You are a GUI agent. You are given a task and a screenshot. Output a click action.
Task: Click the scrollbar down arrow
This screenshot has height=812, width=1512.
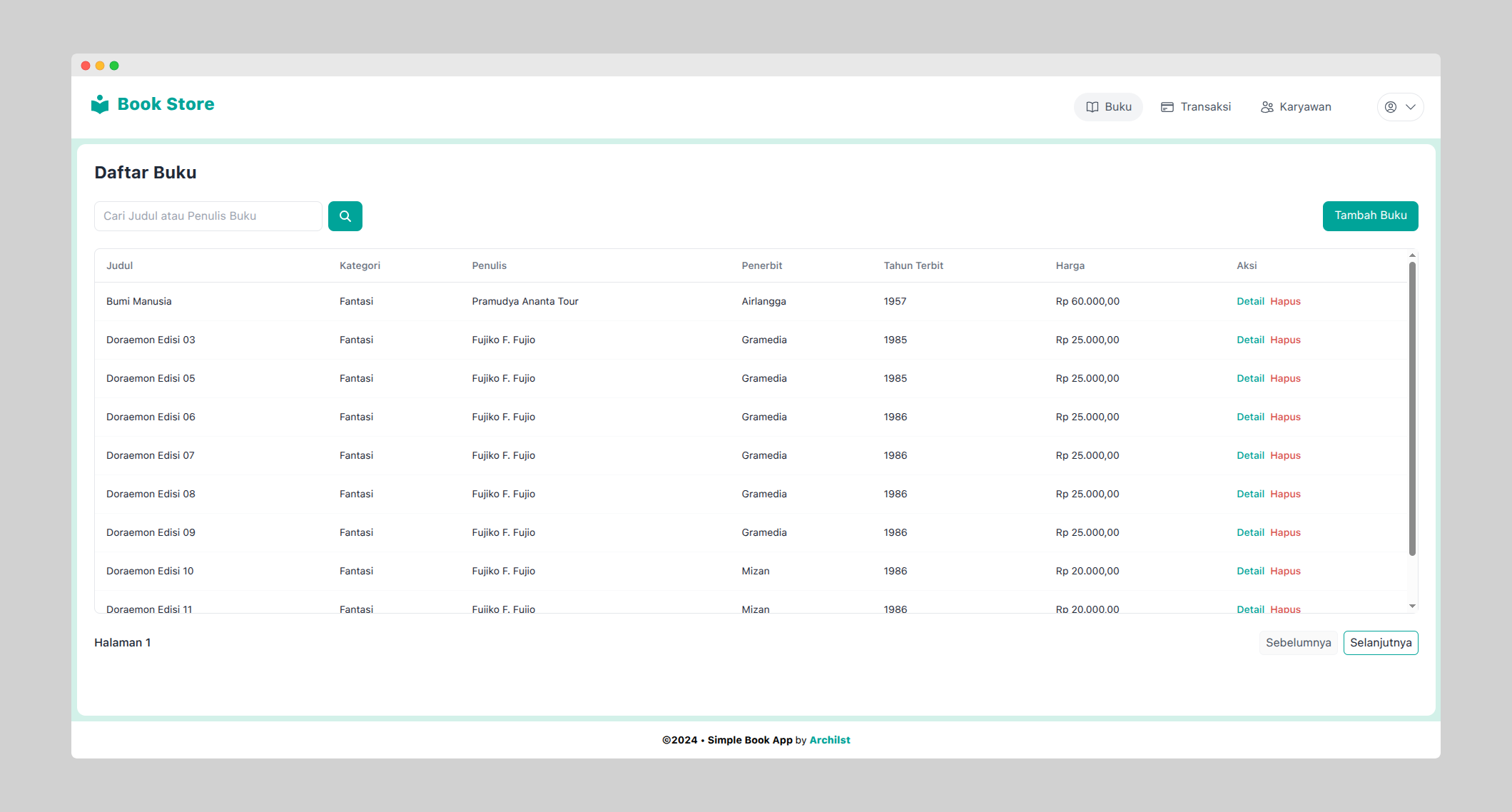(1412, 607)
